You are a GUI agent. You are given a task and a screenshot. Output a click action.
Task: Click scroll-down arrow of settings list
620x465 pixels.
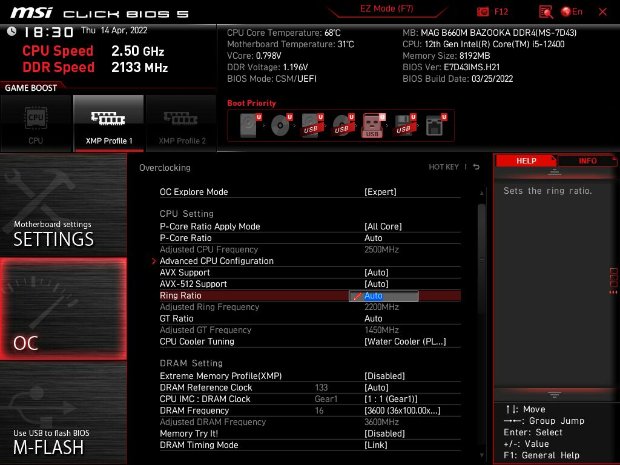pyautogui.click(x=481, y=456)
